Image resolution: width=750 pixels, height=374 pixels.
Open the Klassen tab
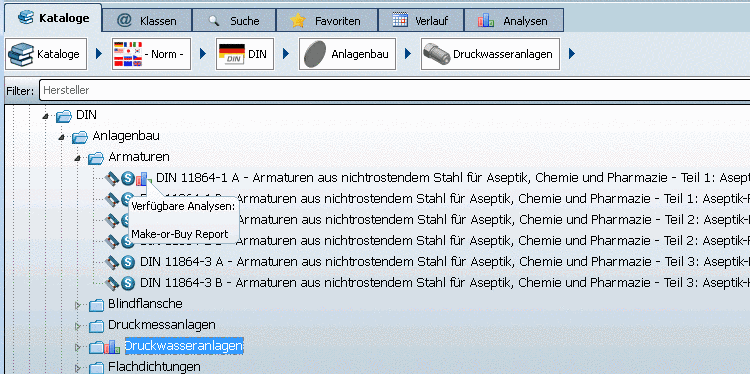147,21
